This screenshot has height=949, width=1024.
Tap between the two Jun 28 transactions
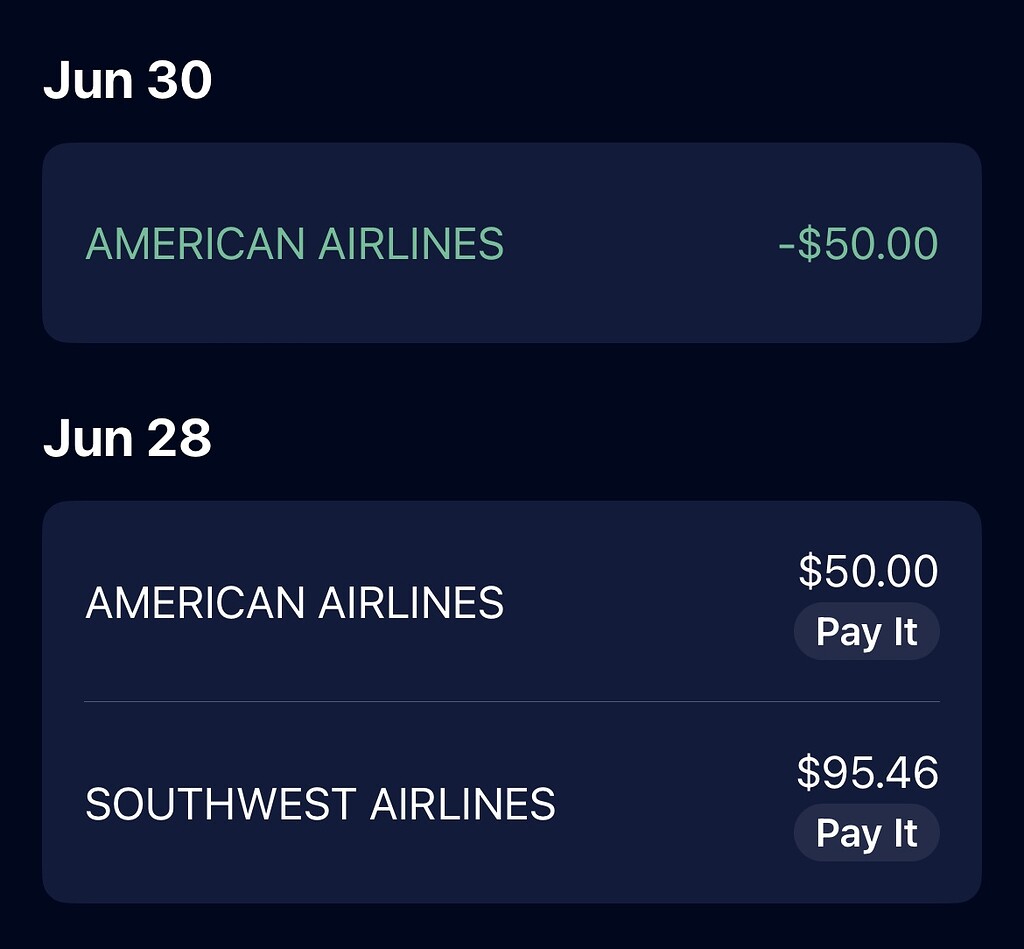coord(512,701)
